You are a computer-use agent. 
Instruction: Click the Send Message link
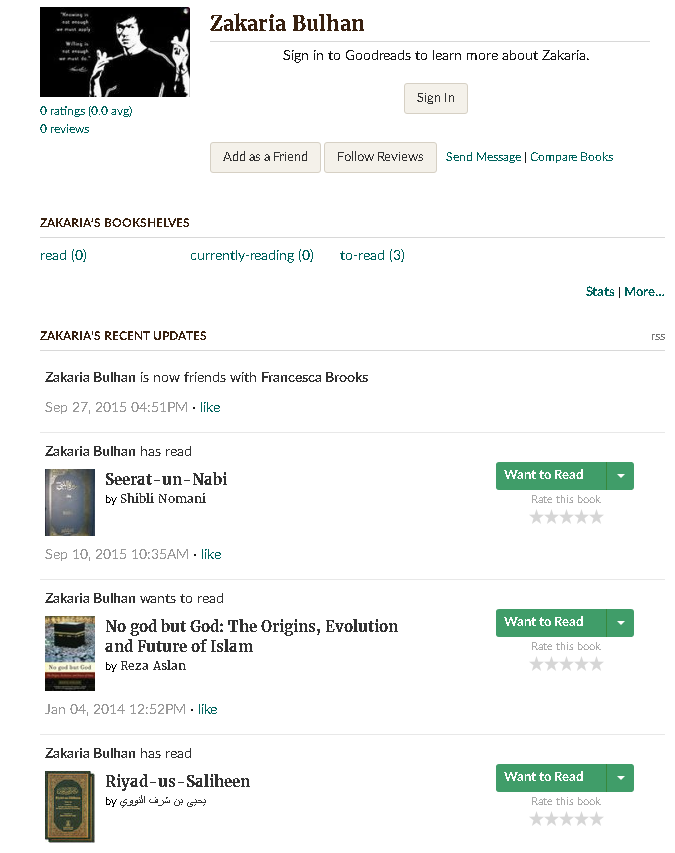click(483, 157)
